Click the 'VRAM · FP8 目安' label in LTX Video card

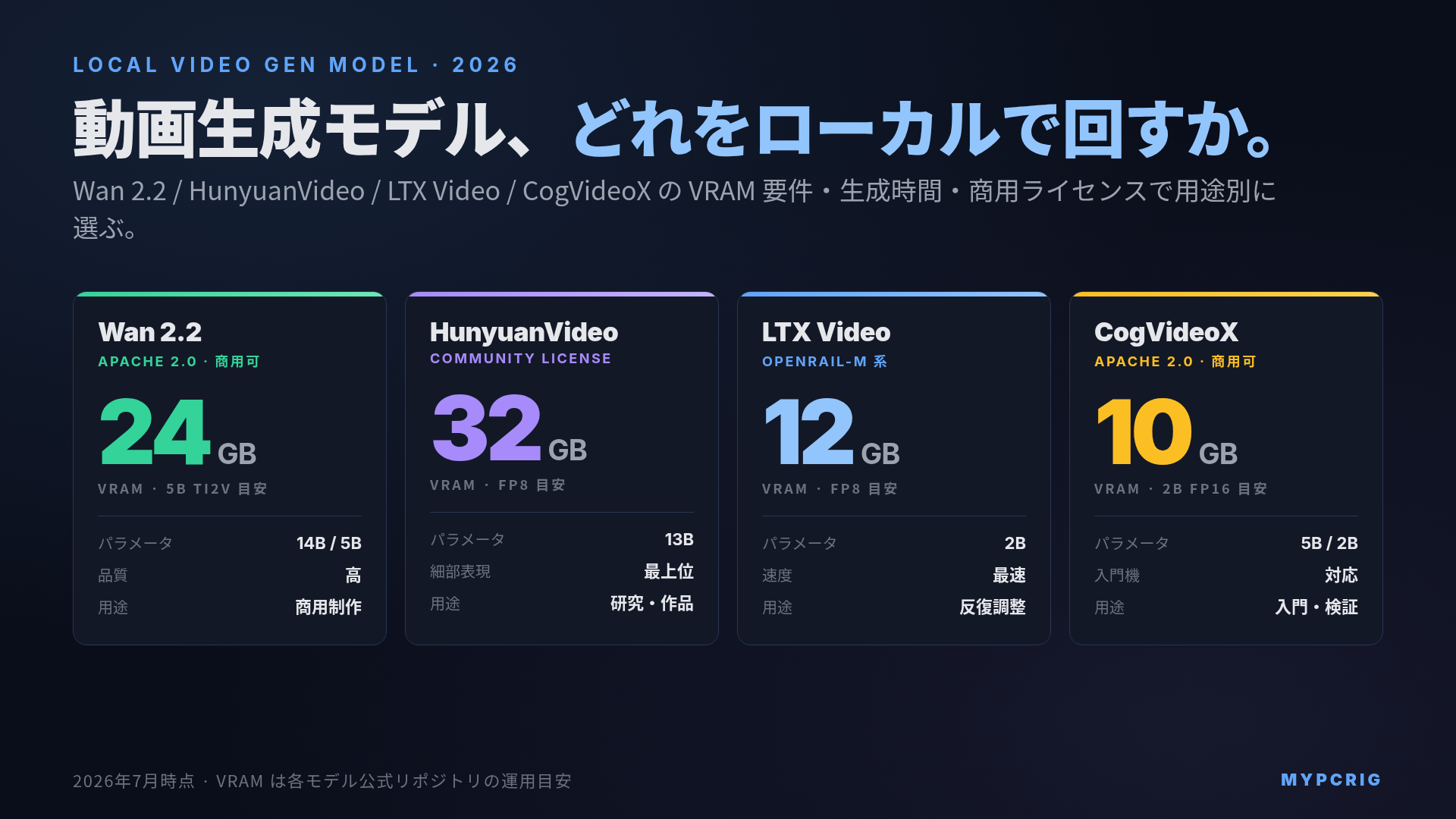point(830,489)
